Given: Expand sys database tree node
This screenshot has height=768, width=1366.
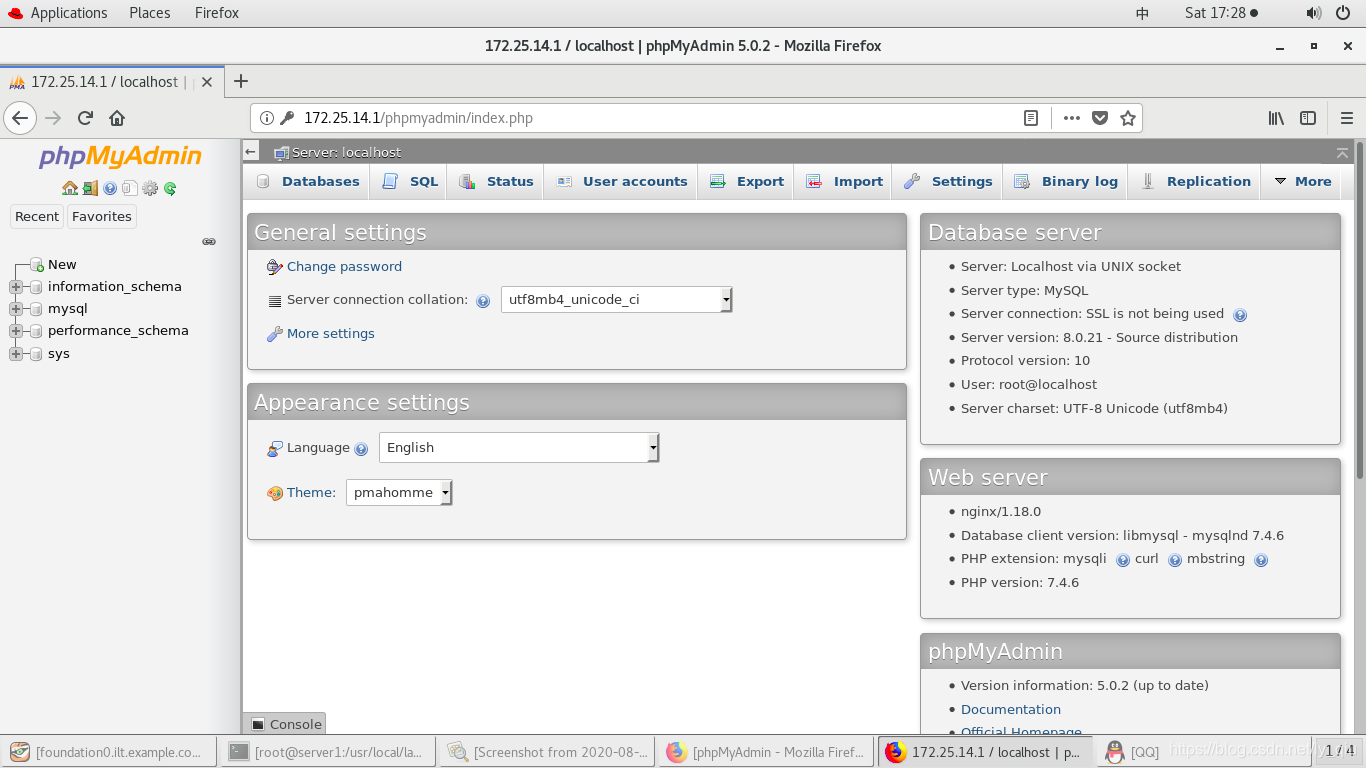Looking at the screenshot, I should [15, 354].
